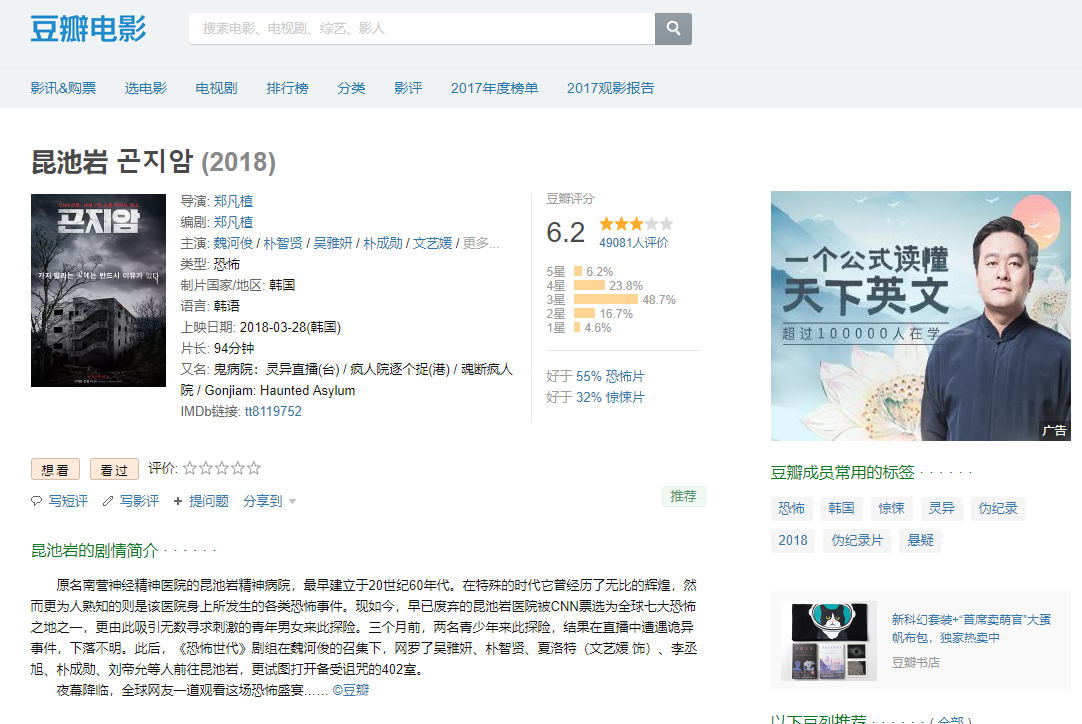Rate the movie with the fifth star

[x=254, y=468]
